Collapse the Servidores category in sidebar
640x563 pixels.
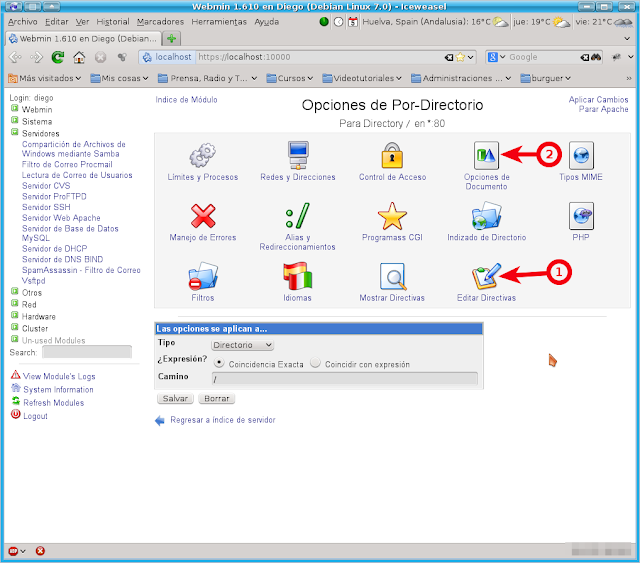click(15, 132)
